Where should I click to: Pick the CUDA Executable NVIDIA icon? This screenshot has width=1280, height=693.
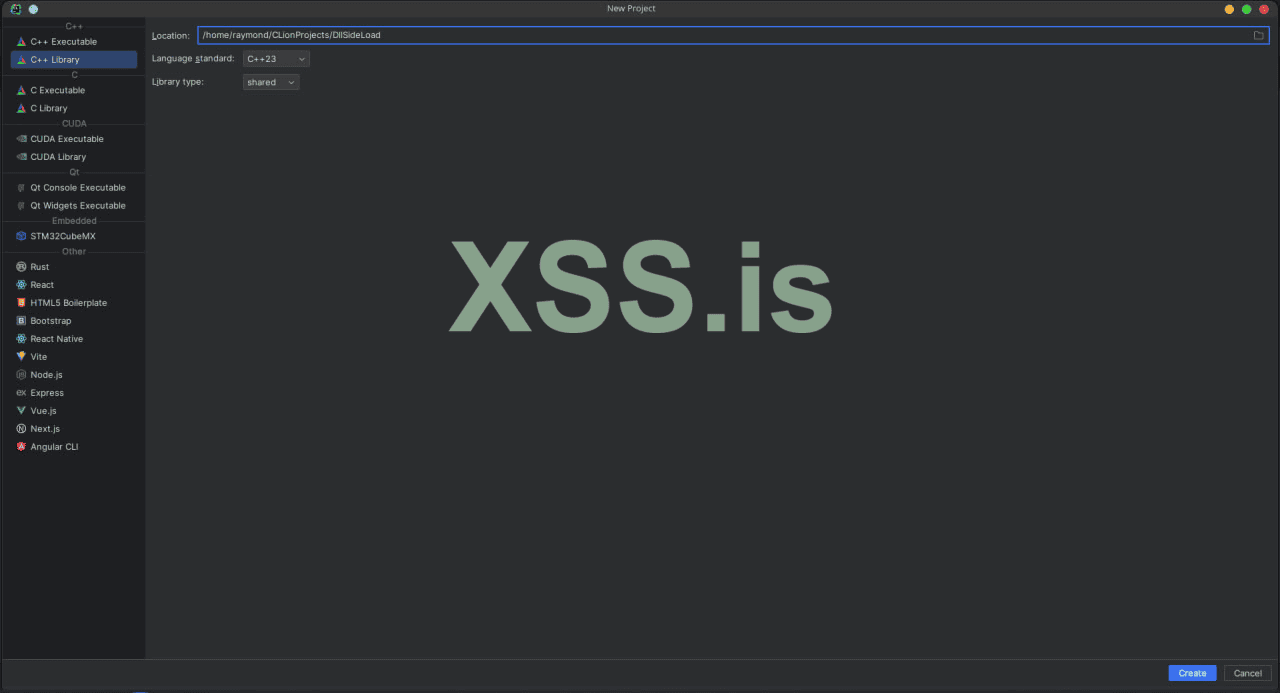point(21,139)
